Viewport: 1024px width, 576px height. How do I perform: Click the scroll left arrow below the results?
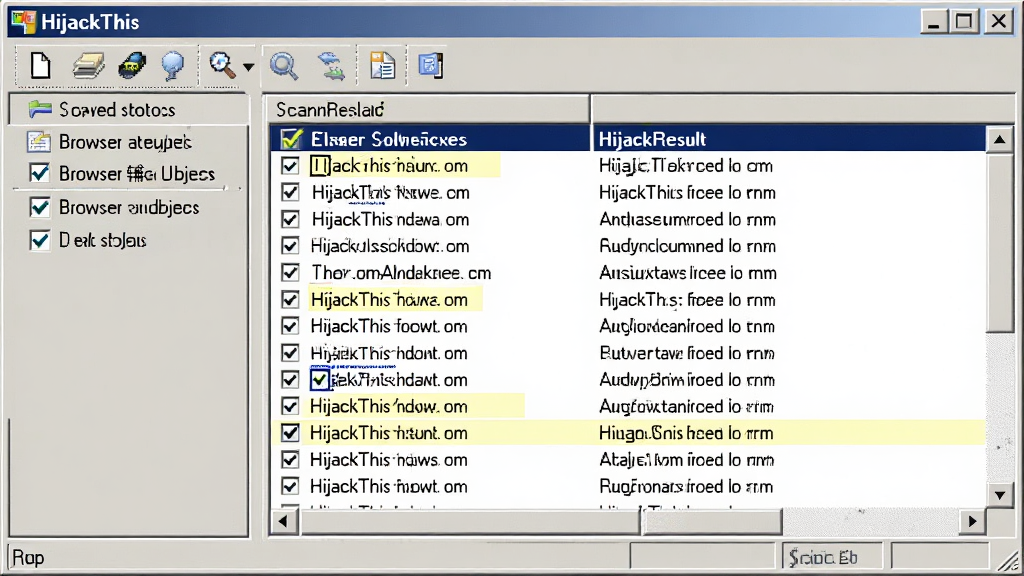tap(283, 521)
